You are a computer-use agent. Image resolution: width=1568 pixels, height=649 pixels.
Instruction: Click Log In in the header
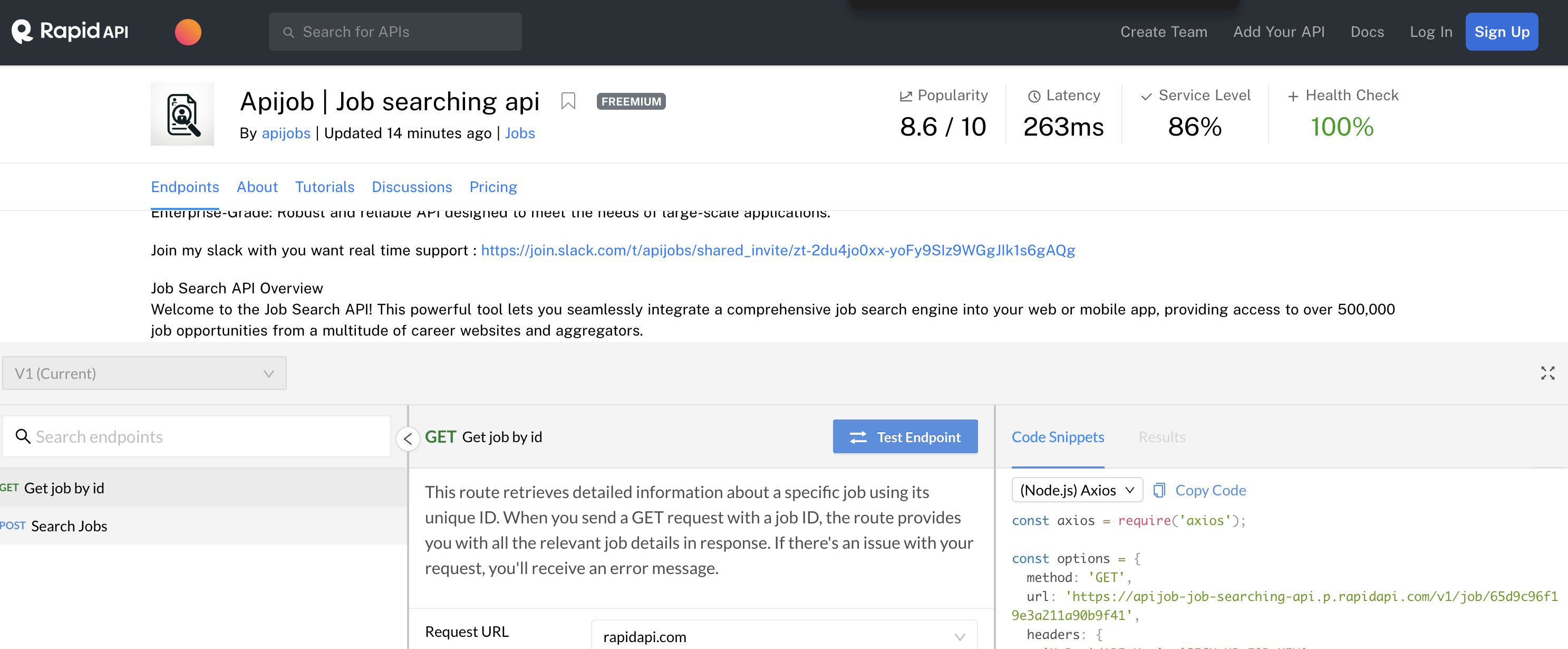point(1431,32)
